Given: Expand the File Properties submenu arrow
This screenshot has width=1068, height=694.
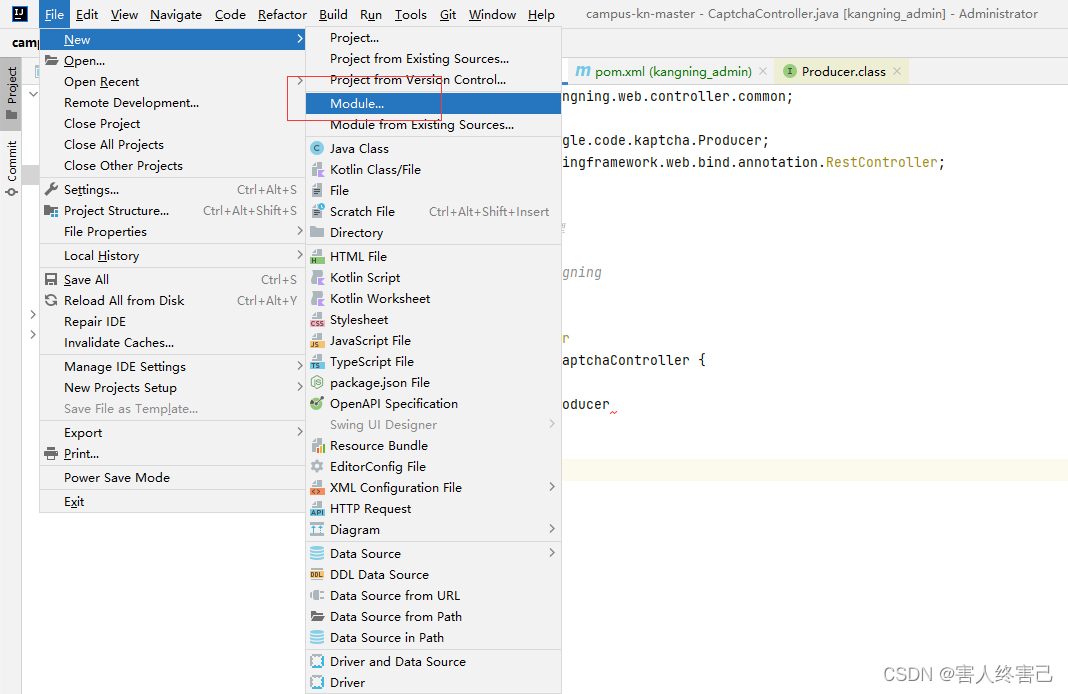Looking at the screenshot, I should click(299, 232).
